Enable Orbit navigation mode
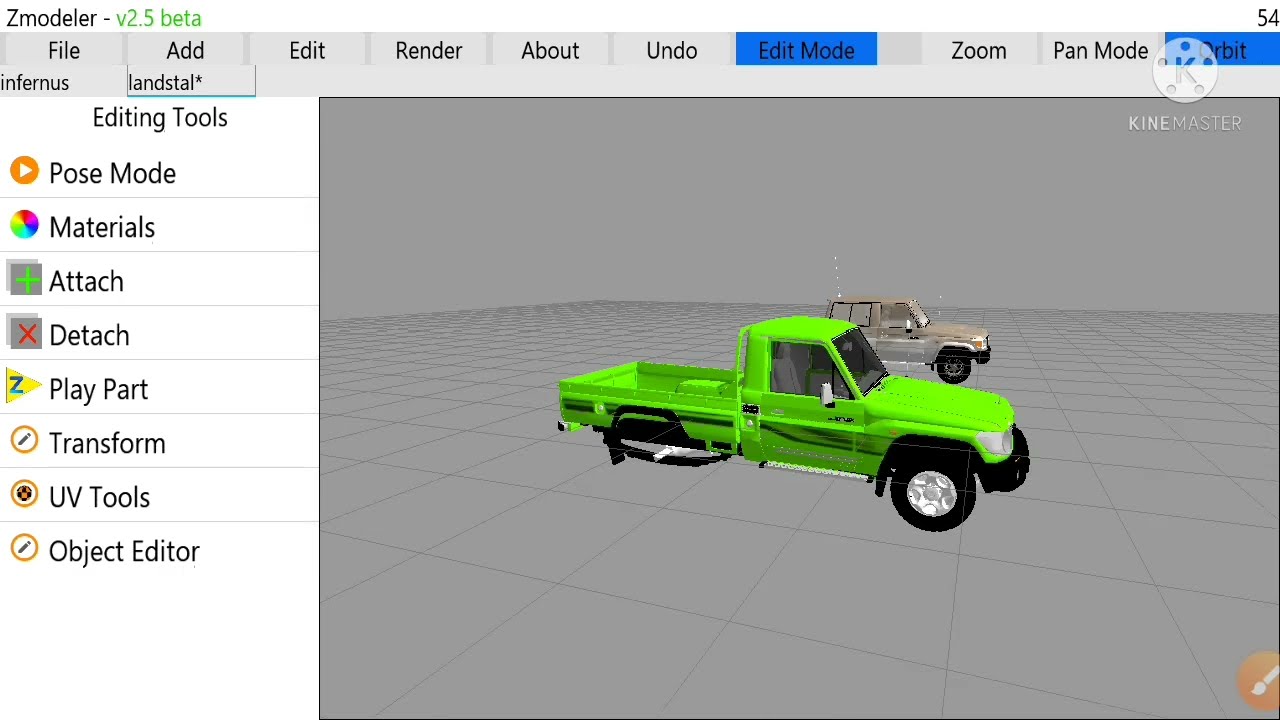This screenshot has height=720, width=1280. [x=1222, y=50]
